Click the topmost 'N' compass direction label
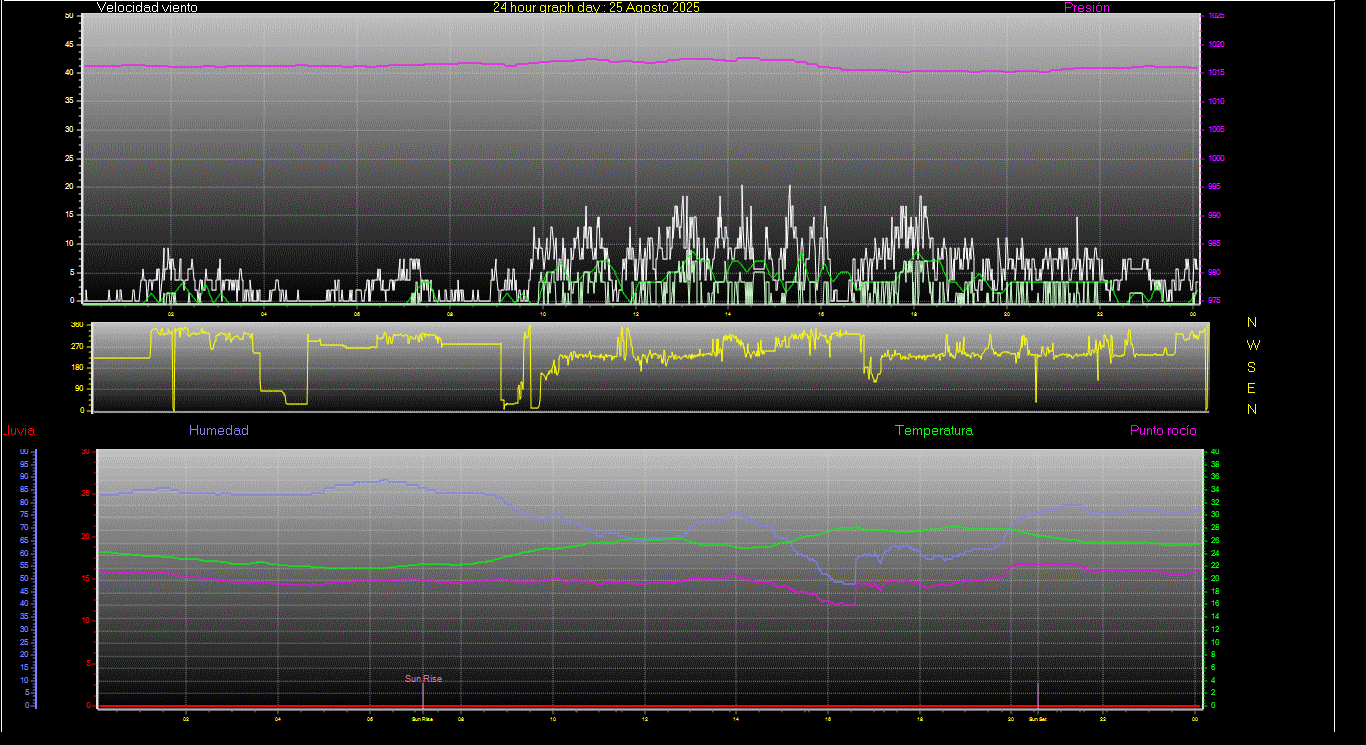The image size is (1366, 745). point(1253,322)
